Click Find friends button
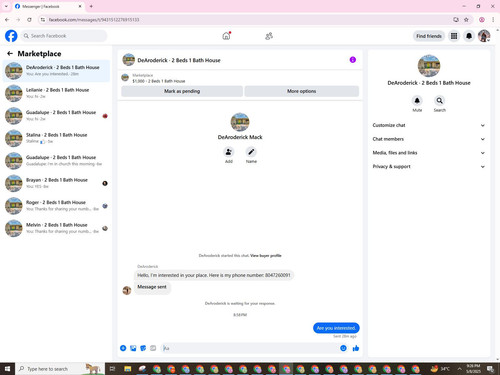 coord(429,36)
